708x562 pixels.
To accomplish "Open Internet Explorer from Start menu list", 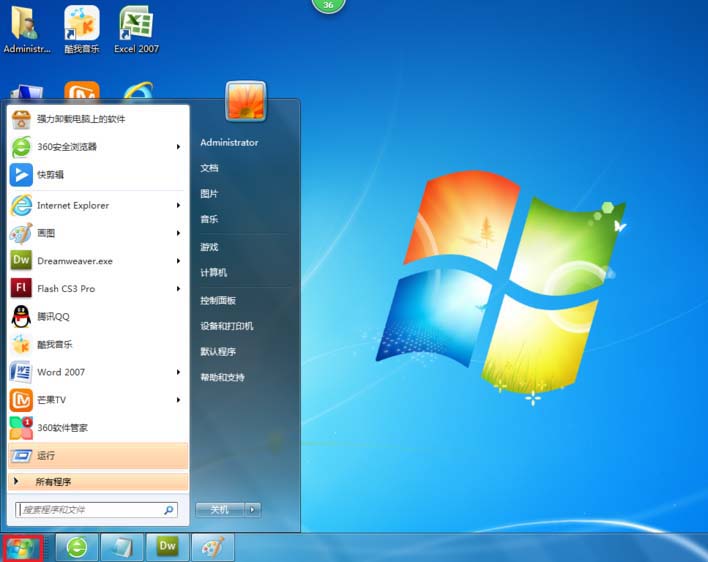I will [98, 205].
